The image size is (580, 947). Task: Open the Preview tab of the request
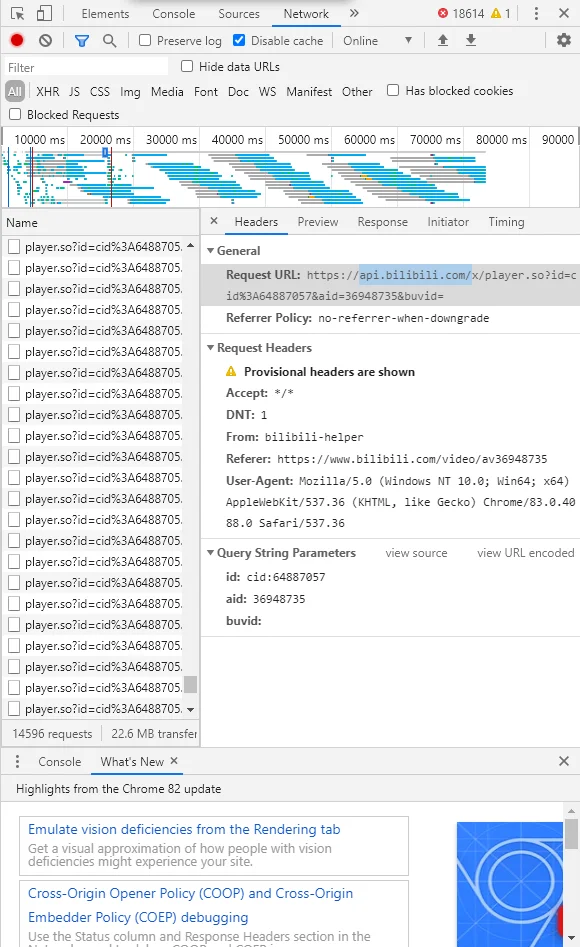coord(318,222)
